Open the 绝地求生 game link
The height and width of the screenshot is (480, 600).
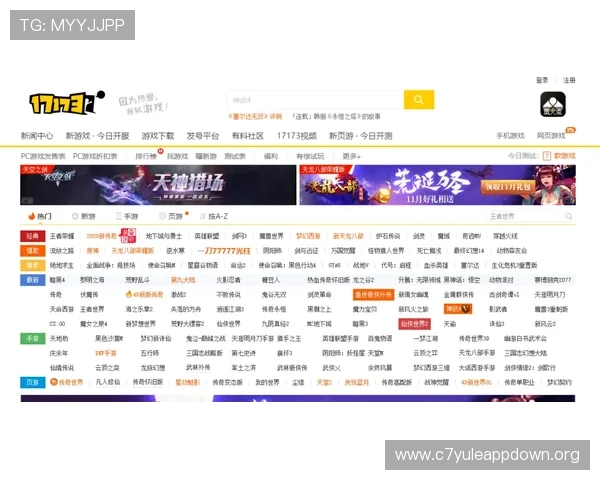[x=62, y=265]
